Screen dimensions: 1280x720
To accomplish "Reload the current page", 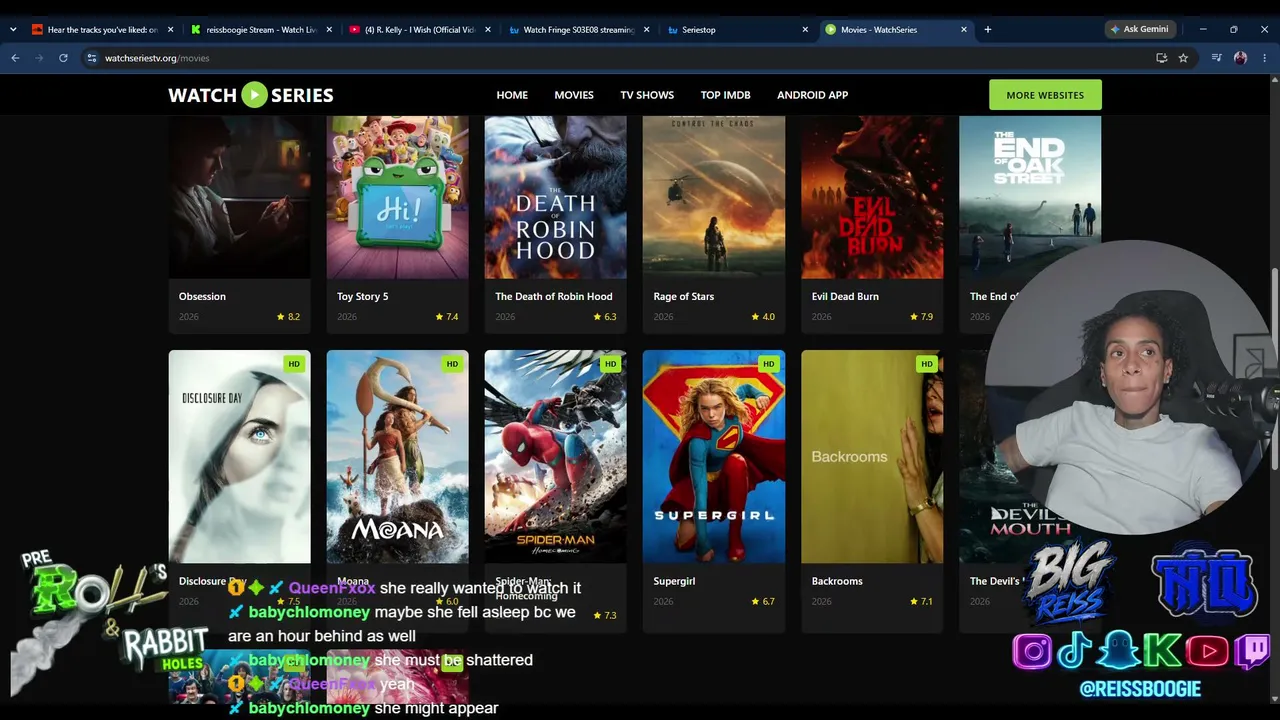I will (63, 58).
